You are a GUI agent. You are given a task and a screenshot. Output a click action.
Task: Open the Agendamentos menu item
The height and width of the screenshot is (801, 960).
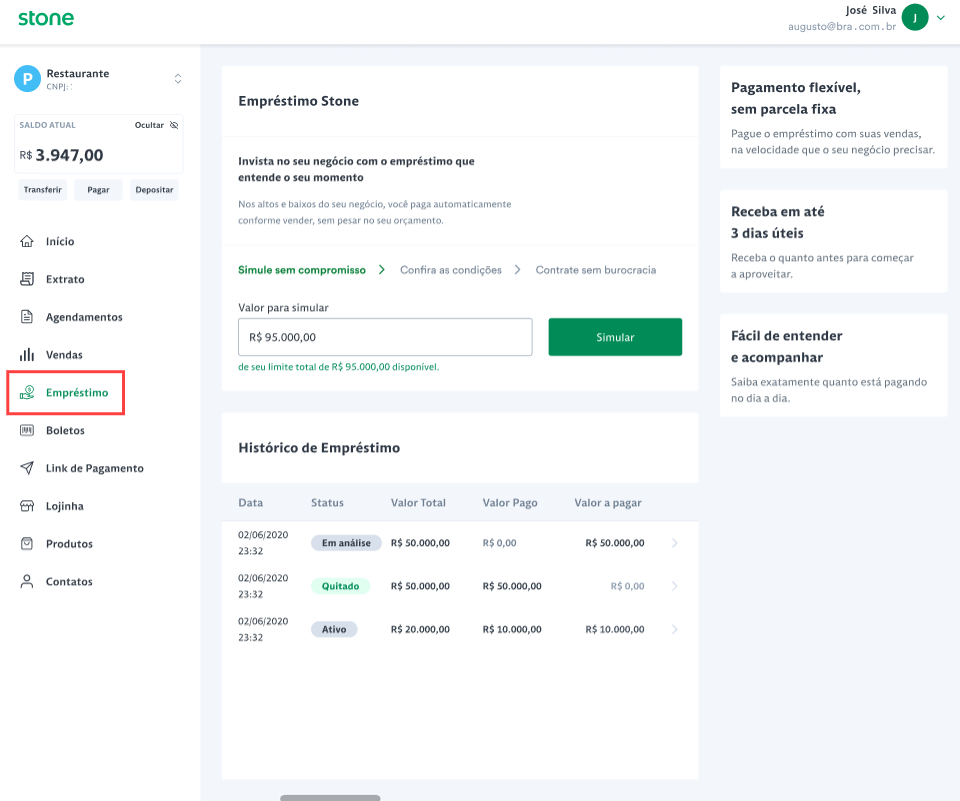coord(84,317)
